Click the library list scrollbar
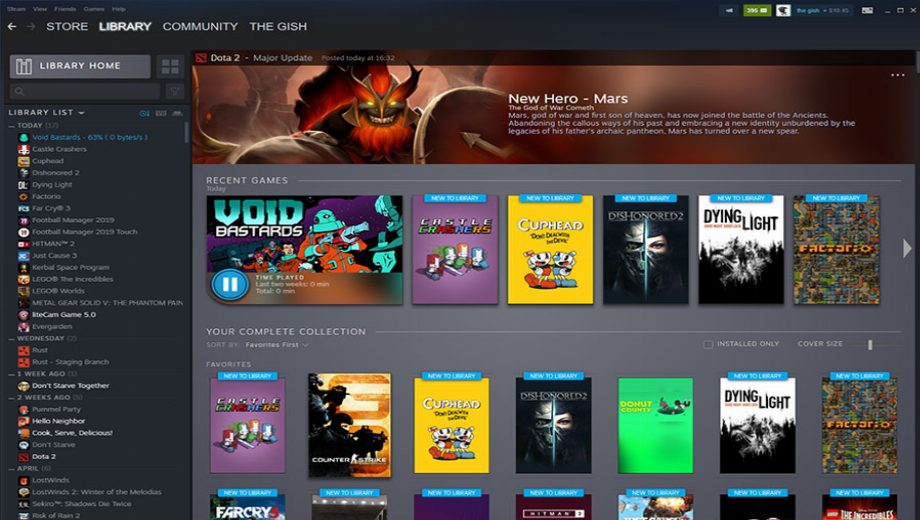 [187, 133]
